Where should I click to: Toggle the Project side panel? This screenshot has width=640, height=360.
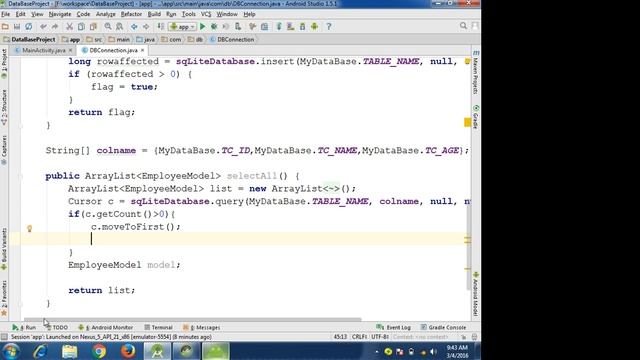(4, 64)
